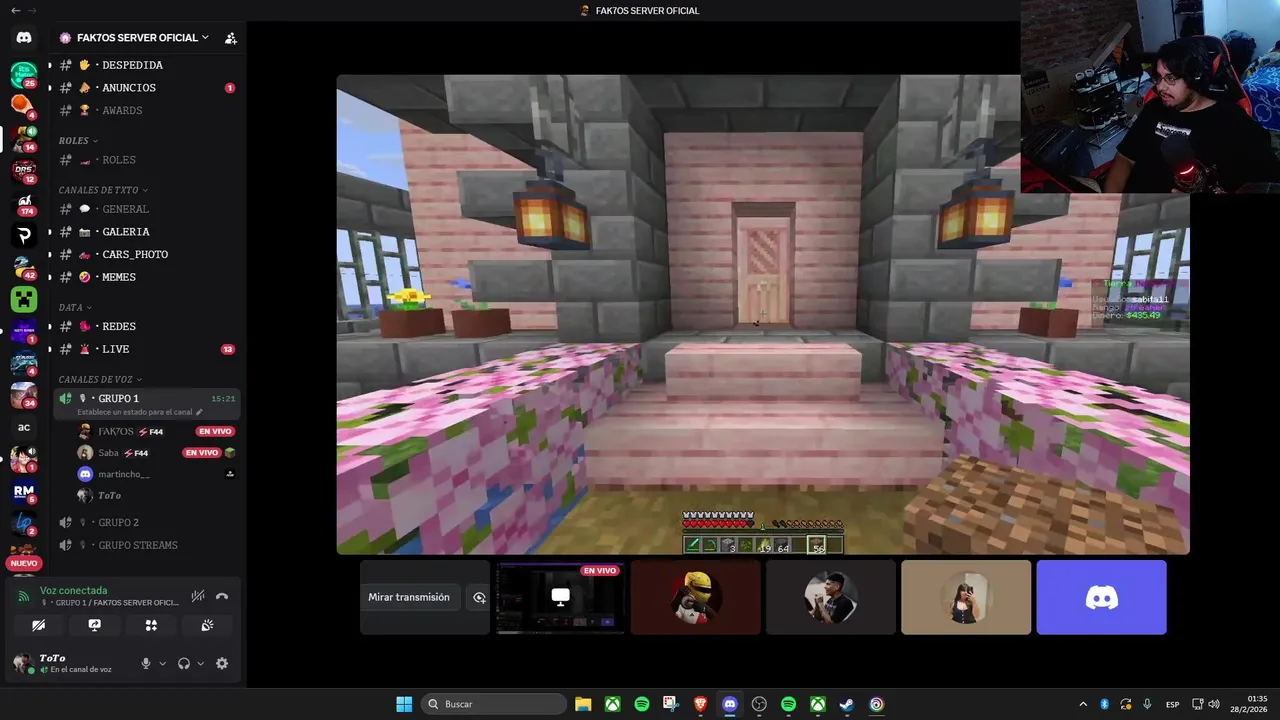
Task: Open the DRS server icon with 12 badge
Action: pyautogui.click(x=24, y=171)
